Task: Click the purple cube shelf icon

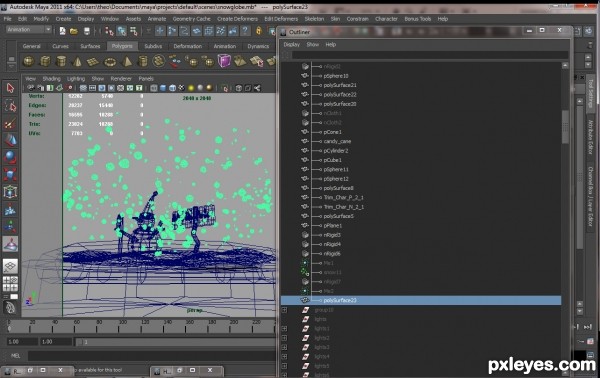Action: tap(224, 61)
